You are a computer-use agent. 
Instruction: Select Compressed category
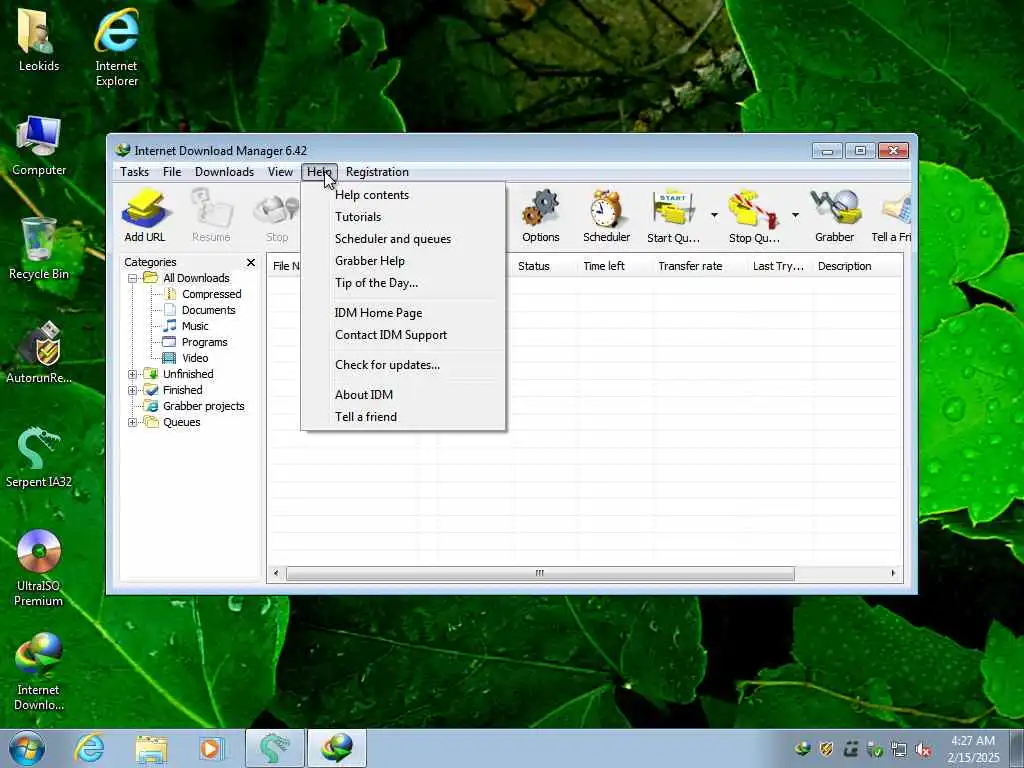[x=211, y=295]
